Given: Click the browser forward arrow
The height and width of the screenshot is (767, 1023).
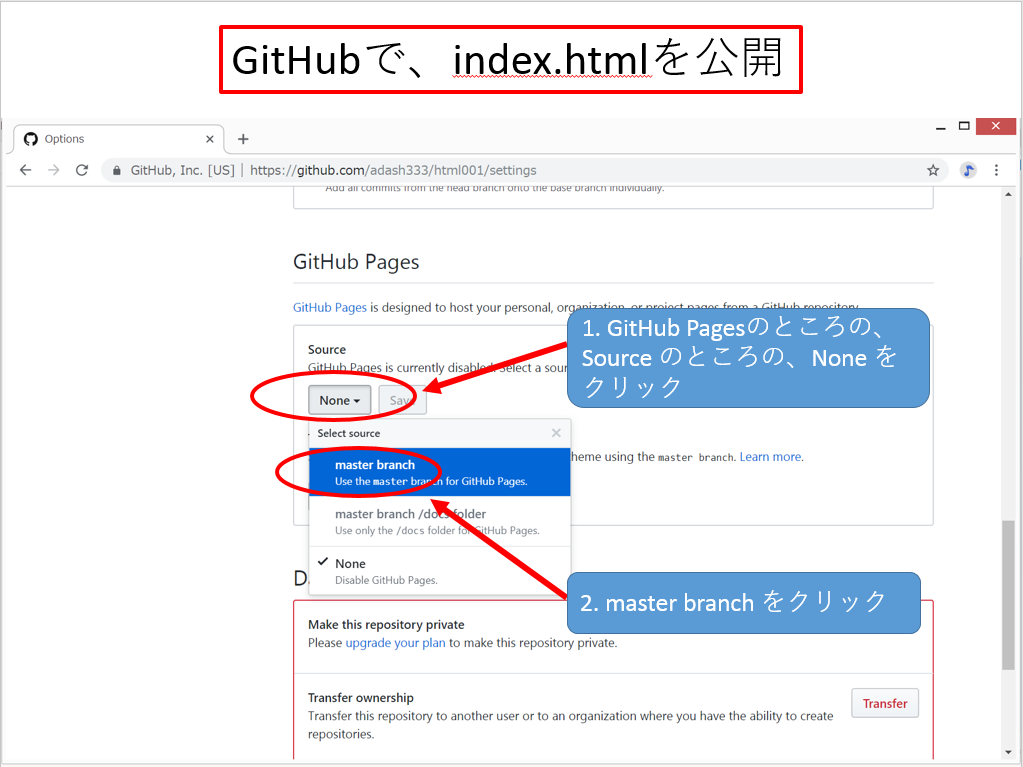Looking at the screenshot, I should pos(53,170).
